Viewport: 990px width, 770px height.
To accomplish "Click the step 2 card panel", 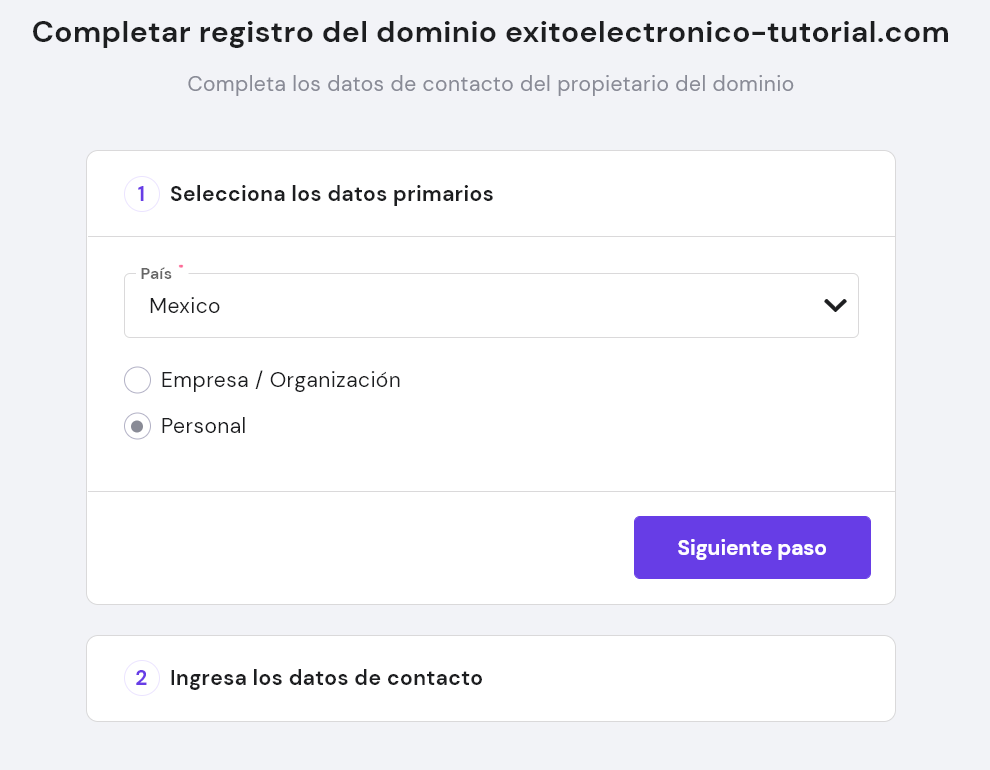I will click(491, 678).
